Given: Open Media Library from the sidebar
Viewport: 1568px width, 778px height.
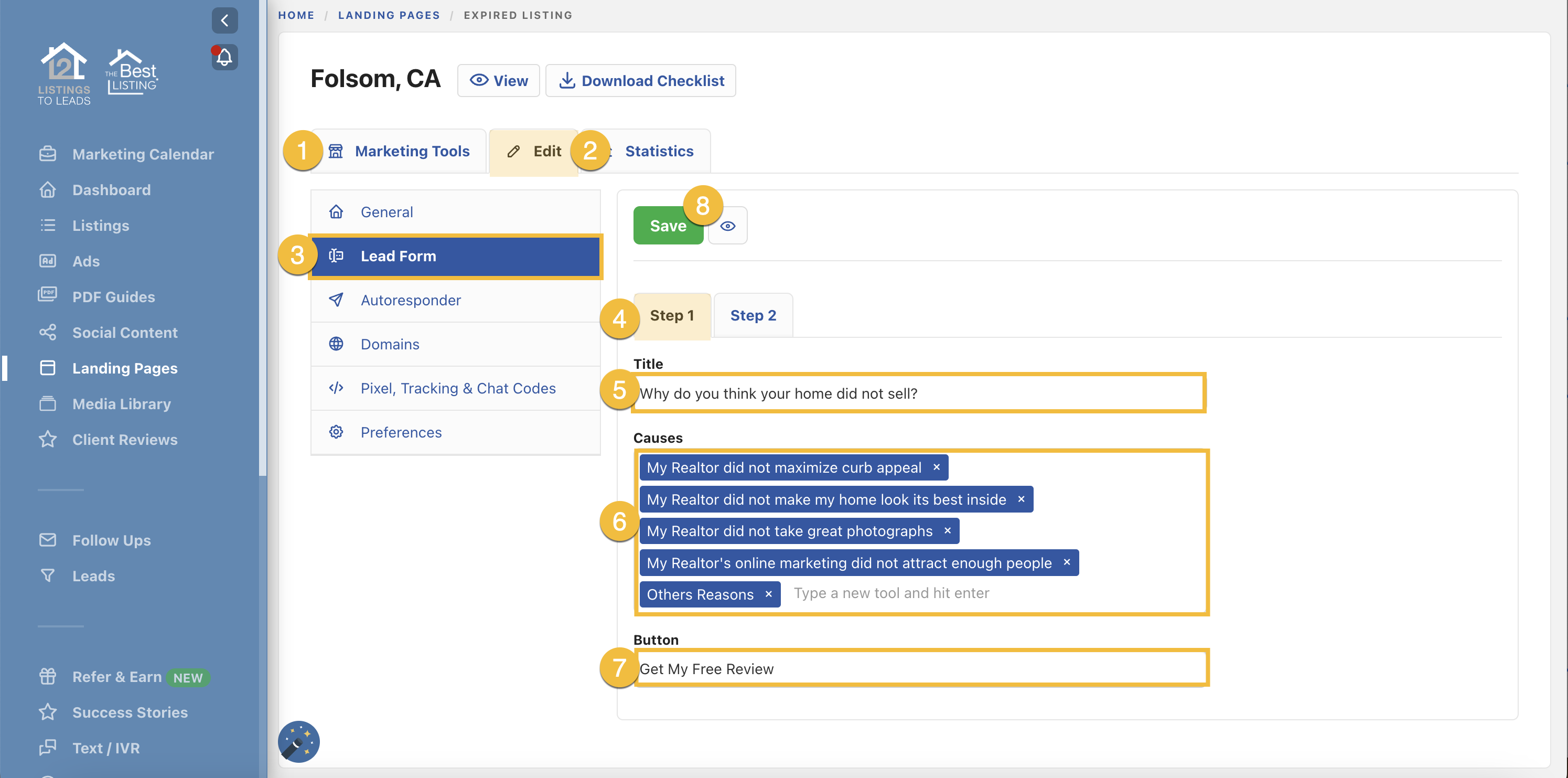Looking at the screenshot, I should (121, 403).
